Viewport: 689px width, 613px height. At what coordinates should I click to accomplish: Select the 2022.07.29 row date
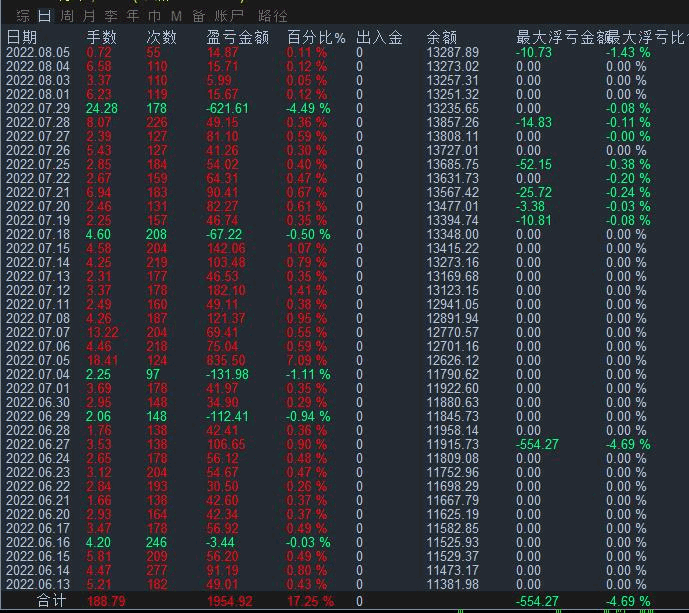pyautogui.click(x=38, y=108)
